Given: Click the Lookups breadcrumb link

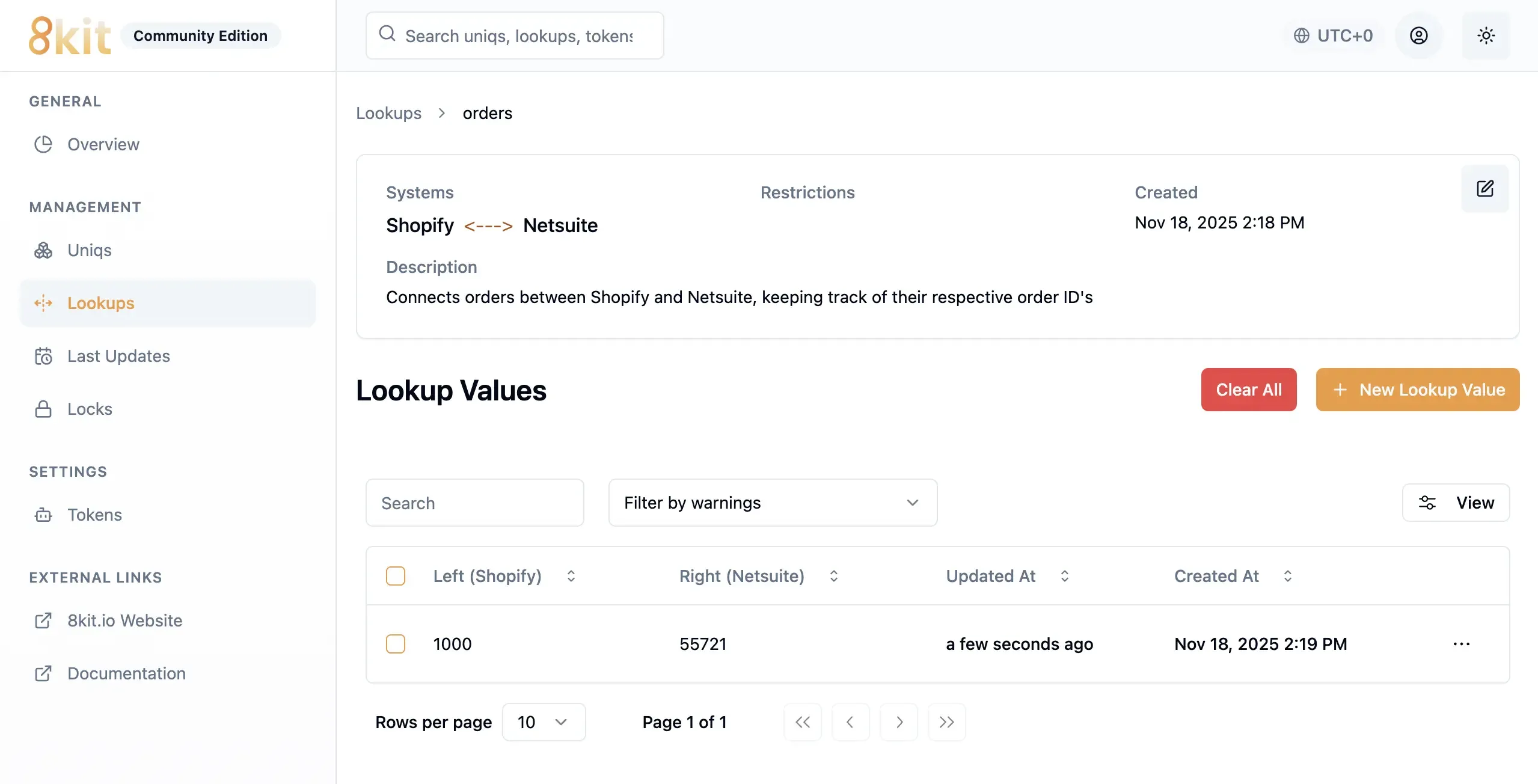Looking at the screenshot, I should click(x=388, y=113).
